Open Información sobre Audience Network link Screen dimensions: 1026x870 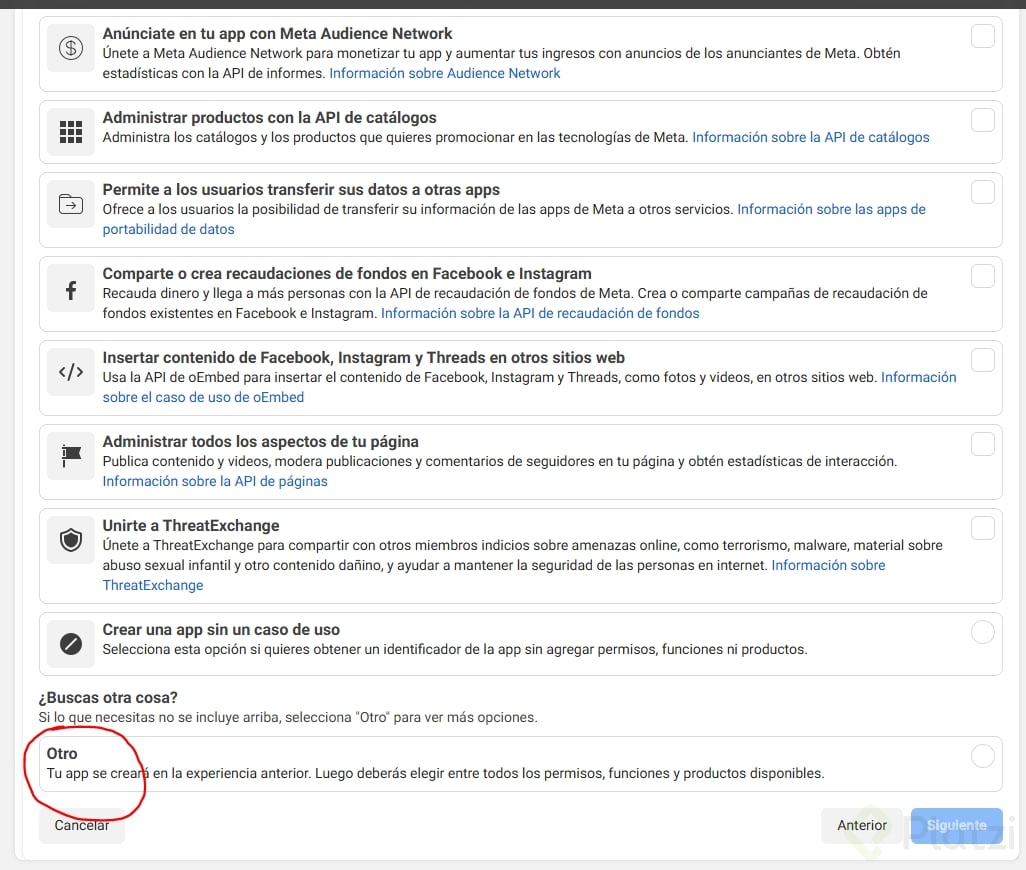pyautogui.click(x=444, y=73)
